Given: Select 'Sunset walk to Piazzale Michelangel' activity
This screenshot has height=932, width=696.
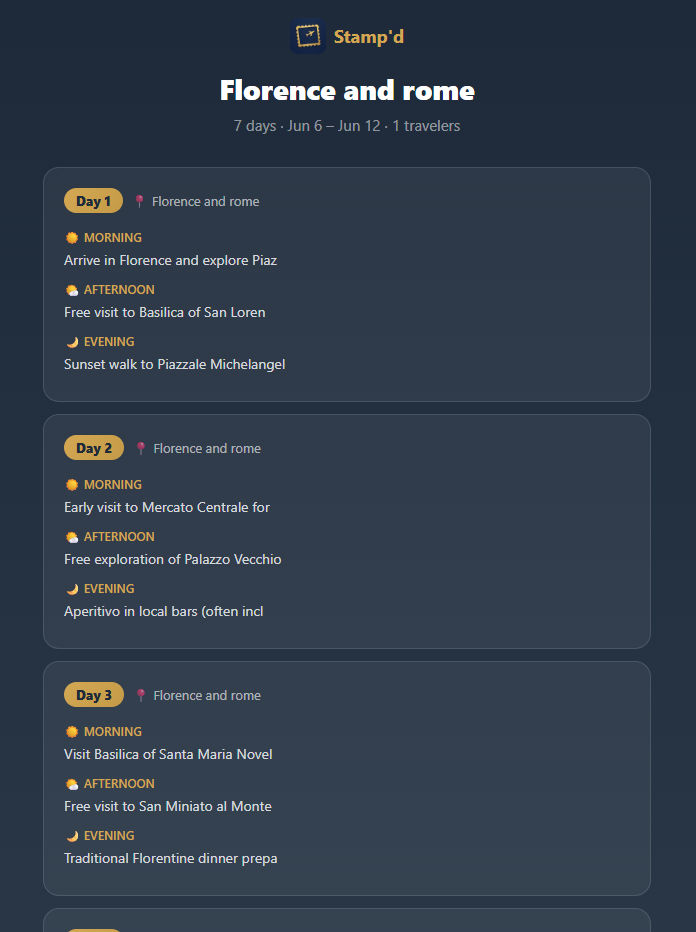Looking at the screenshot, I should coord(175,364).
